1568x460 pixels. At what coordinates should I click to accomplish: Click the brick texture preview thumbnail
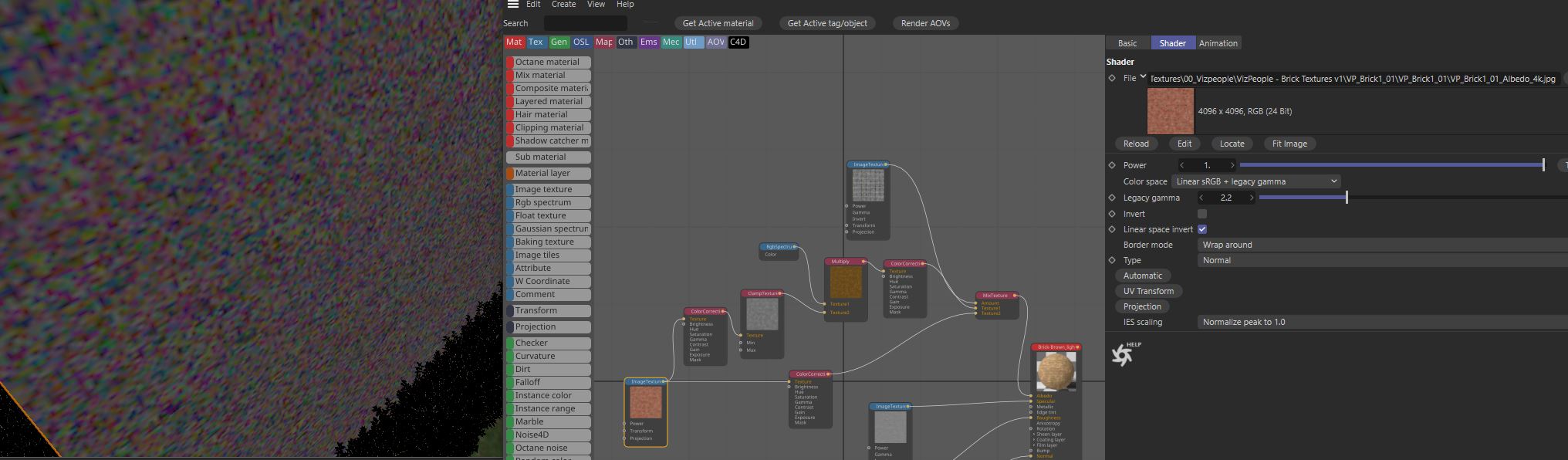(1171, 111)
